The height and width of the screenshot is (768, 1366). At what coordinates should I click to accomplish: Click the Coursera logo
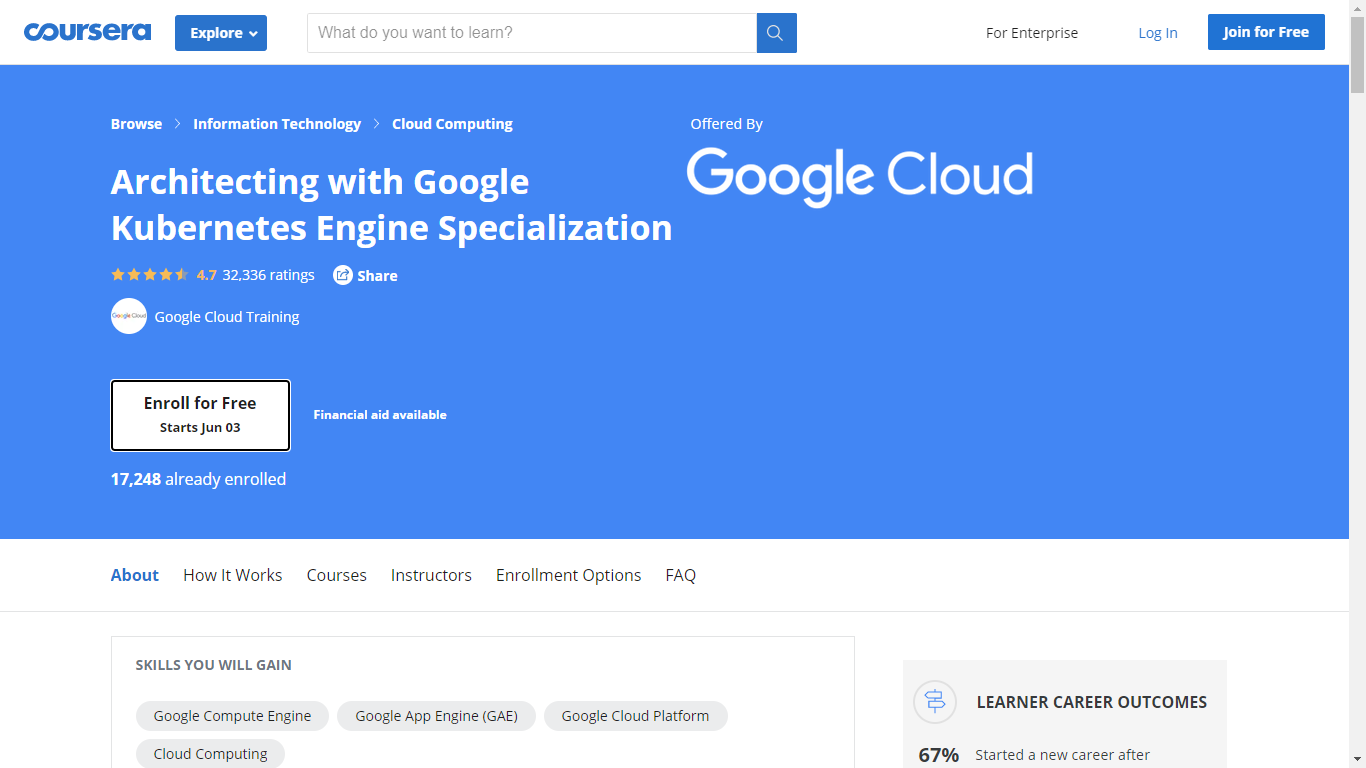[87, 32]
